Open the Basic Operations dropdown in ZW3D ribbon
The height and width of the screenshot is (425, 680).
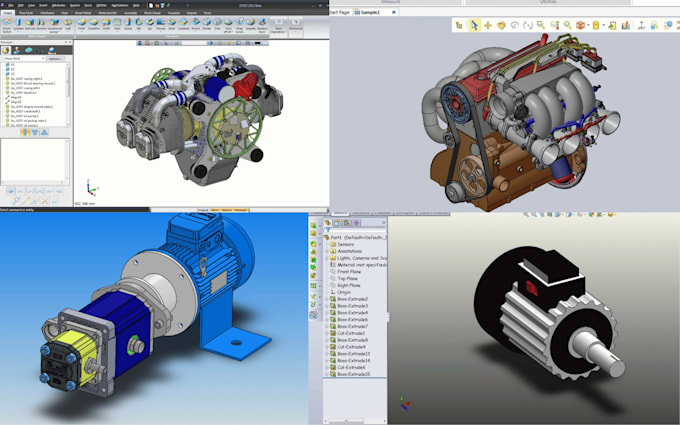(x=279, y=26)
